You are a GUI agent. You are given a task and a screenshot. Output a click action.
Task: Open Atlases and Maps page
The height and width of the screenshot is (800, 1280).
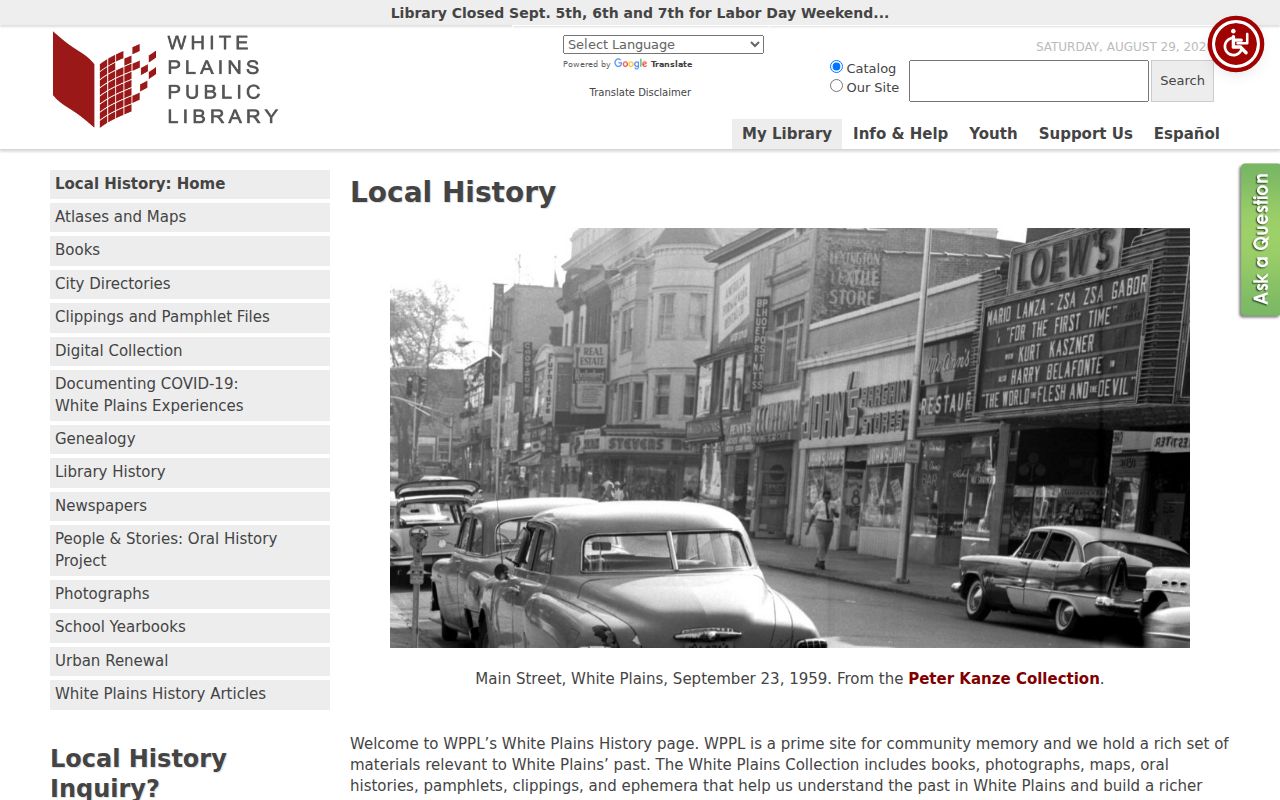point(190,217)
